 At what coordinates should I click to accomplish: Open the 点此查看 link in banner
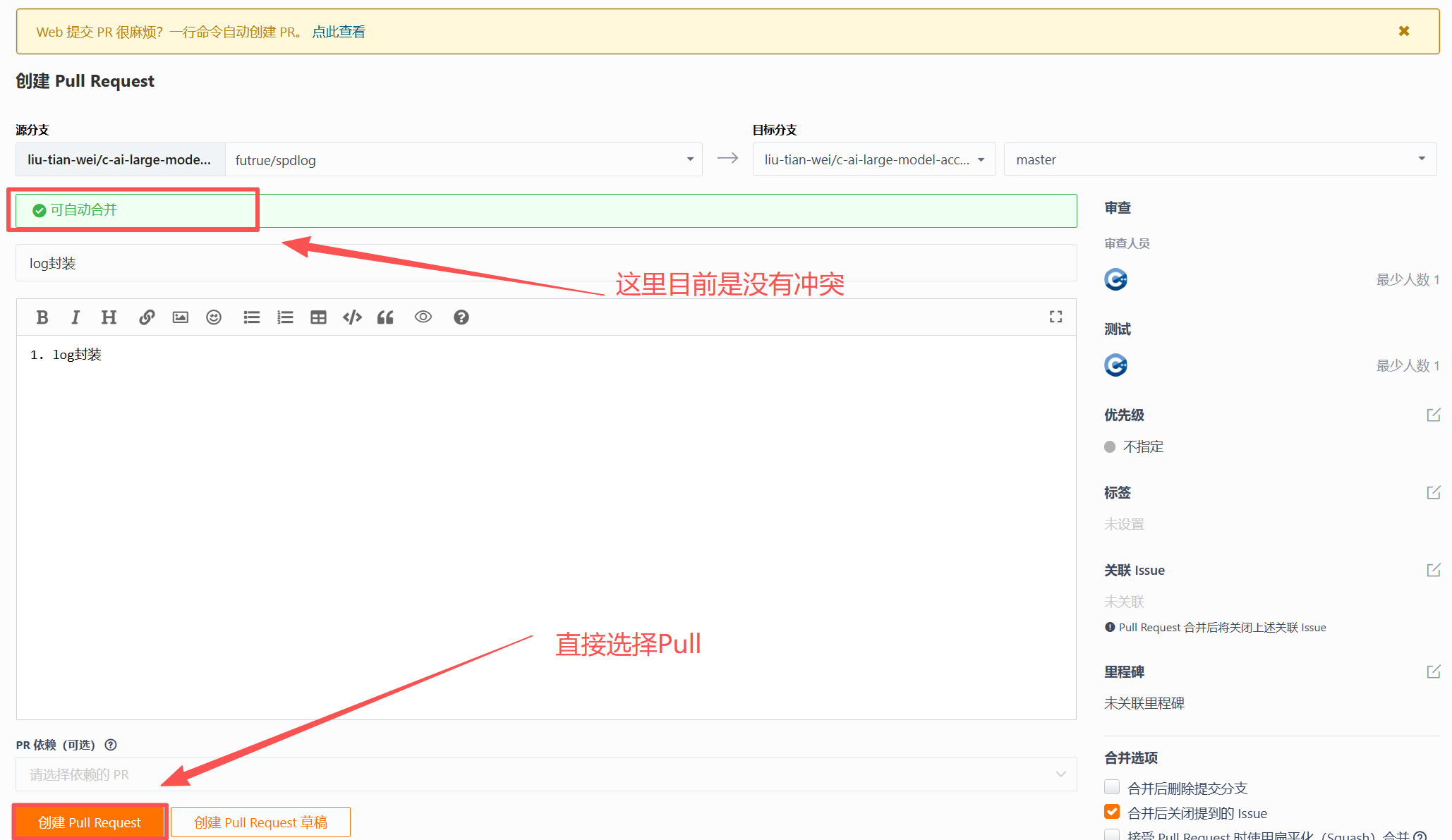pyautogui.click(x=339, y=32)
